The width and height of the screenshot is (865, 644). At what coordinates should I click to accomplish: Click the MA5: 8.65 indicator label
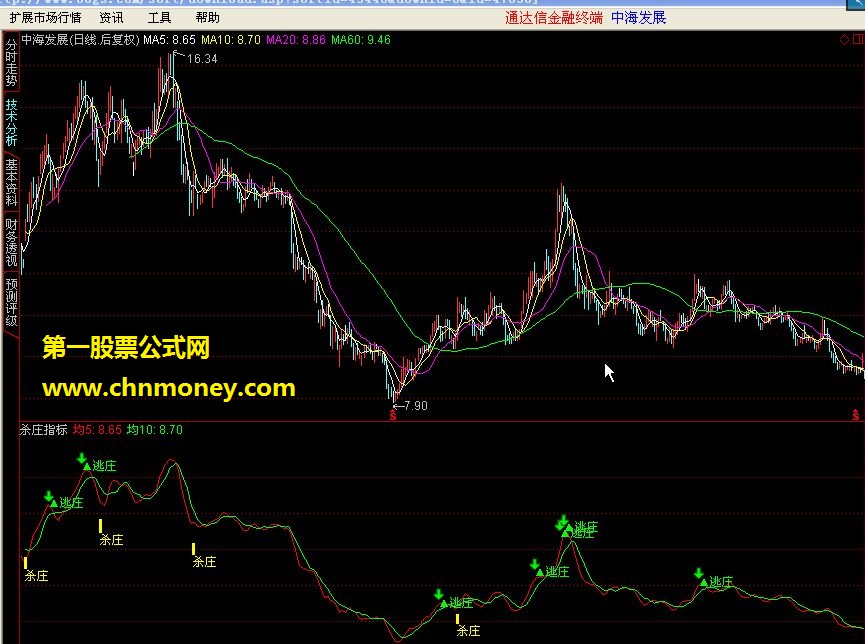pyautogui.click(x=169, y=40)
